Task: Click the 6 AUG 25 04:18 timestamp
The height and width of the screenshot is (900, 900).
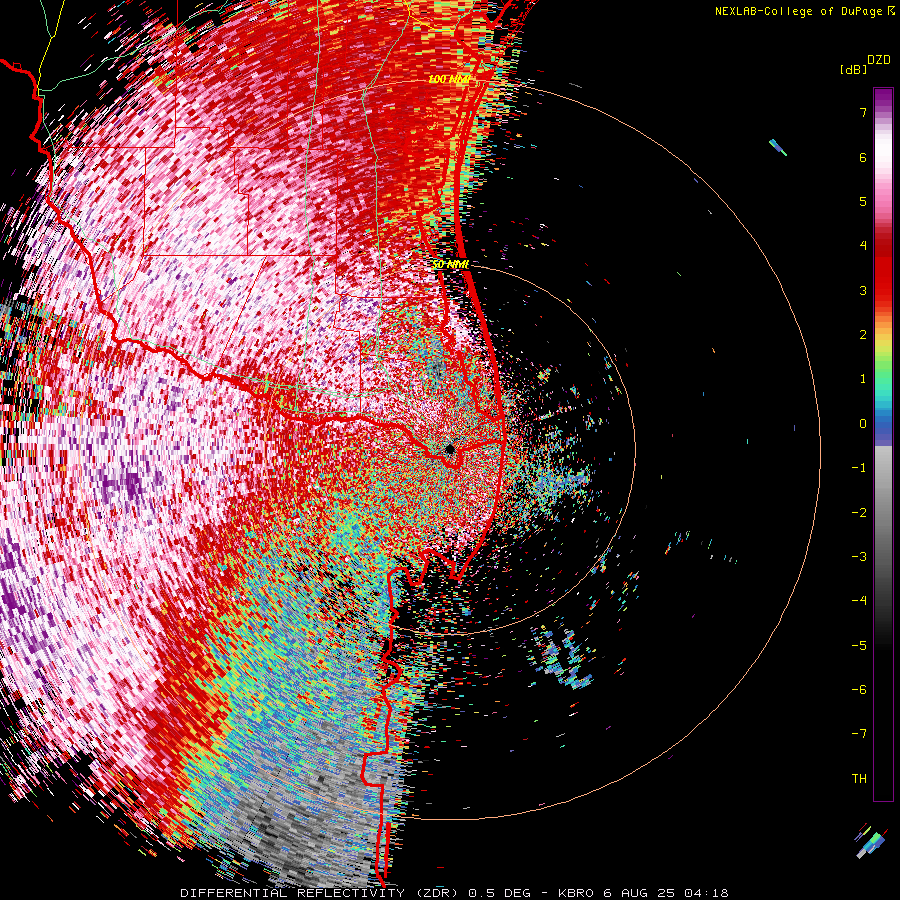Action: [666, 893]
